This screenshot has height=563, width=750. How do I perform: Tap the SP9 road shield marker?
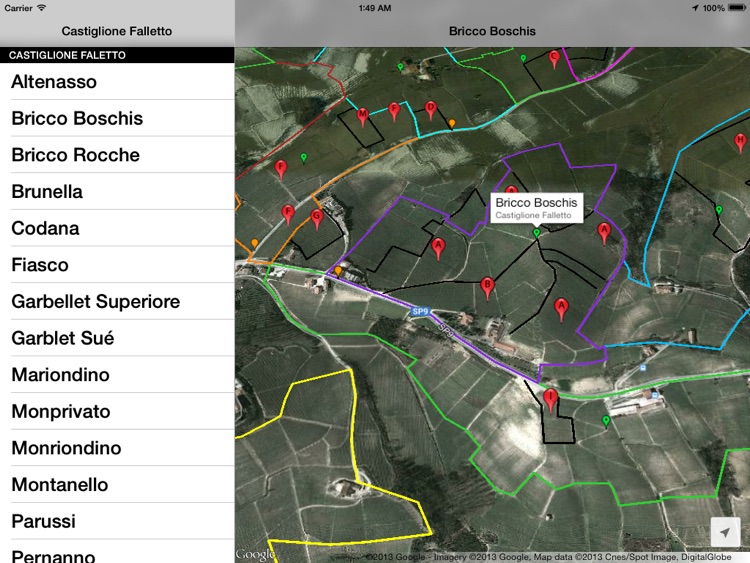(420, 311)
